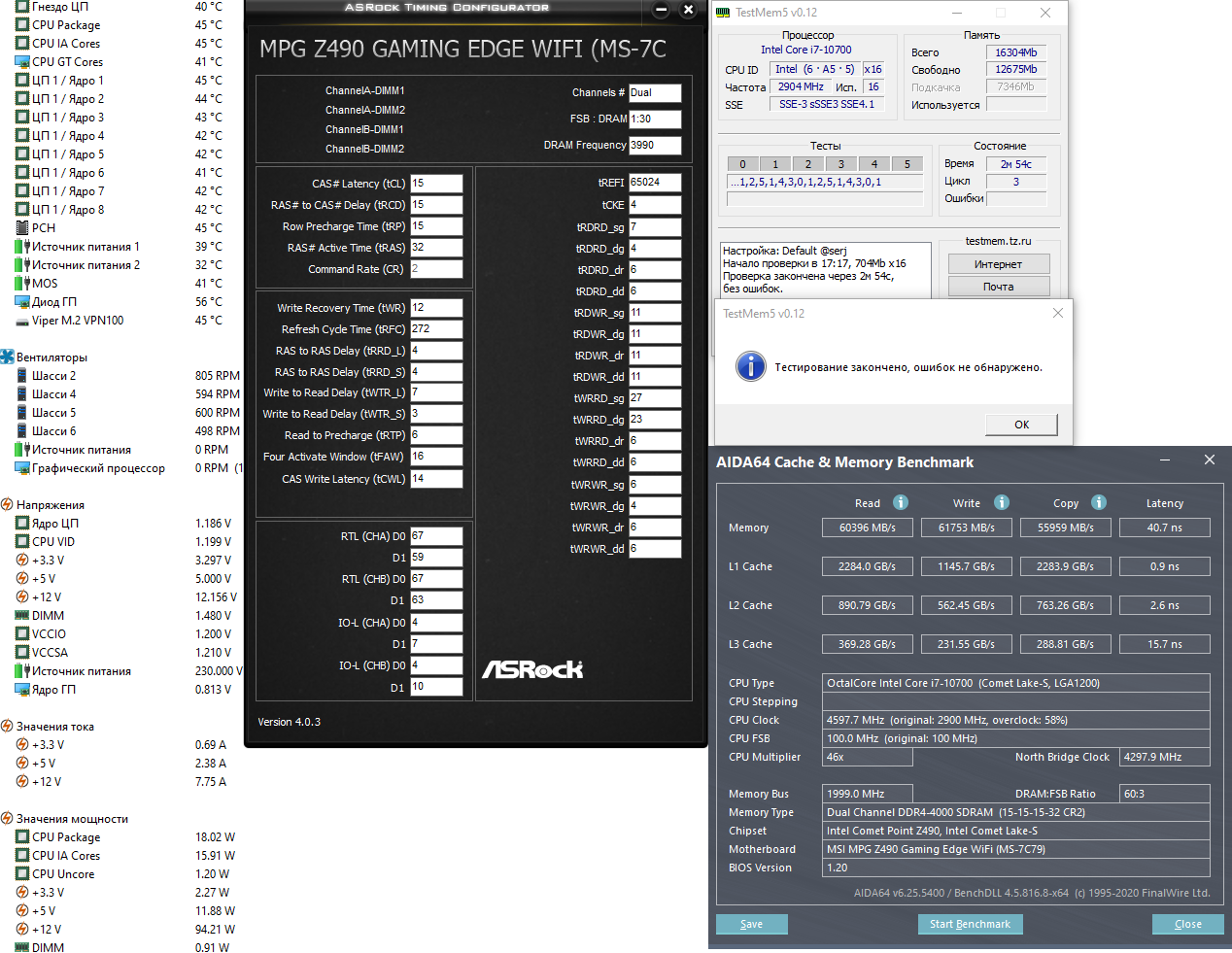Click the L3 Cache Copy value 288.81 GB/s
The height and width of the screenshot is (953, 1232).
pyautogui.click(x=1065, y=644)
